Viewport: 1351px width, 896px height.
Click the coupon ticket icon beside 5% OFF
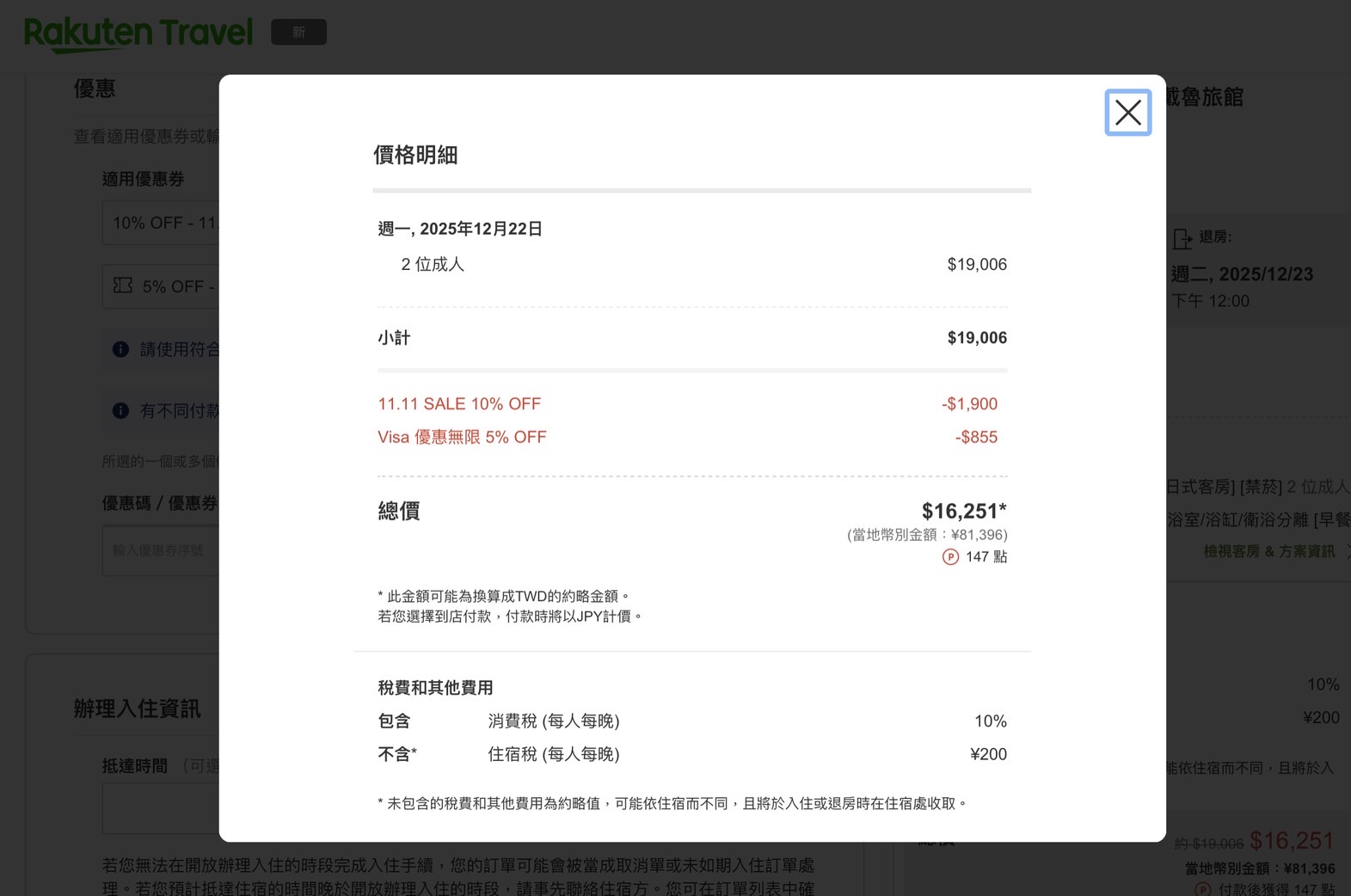[123, 285]
